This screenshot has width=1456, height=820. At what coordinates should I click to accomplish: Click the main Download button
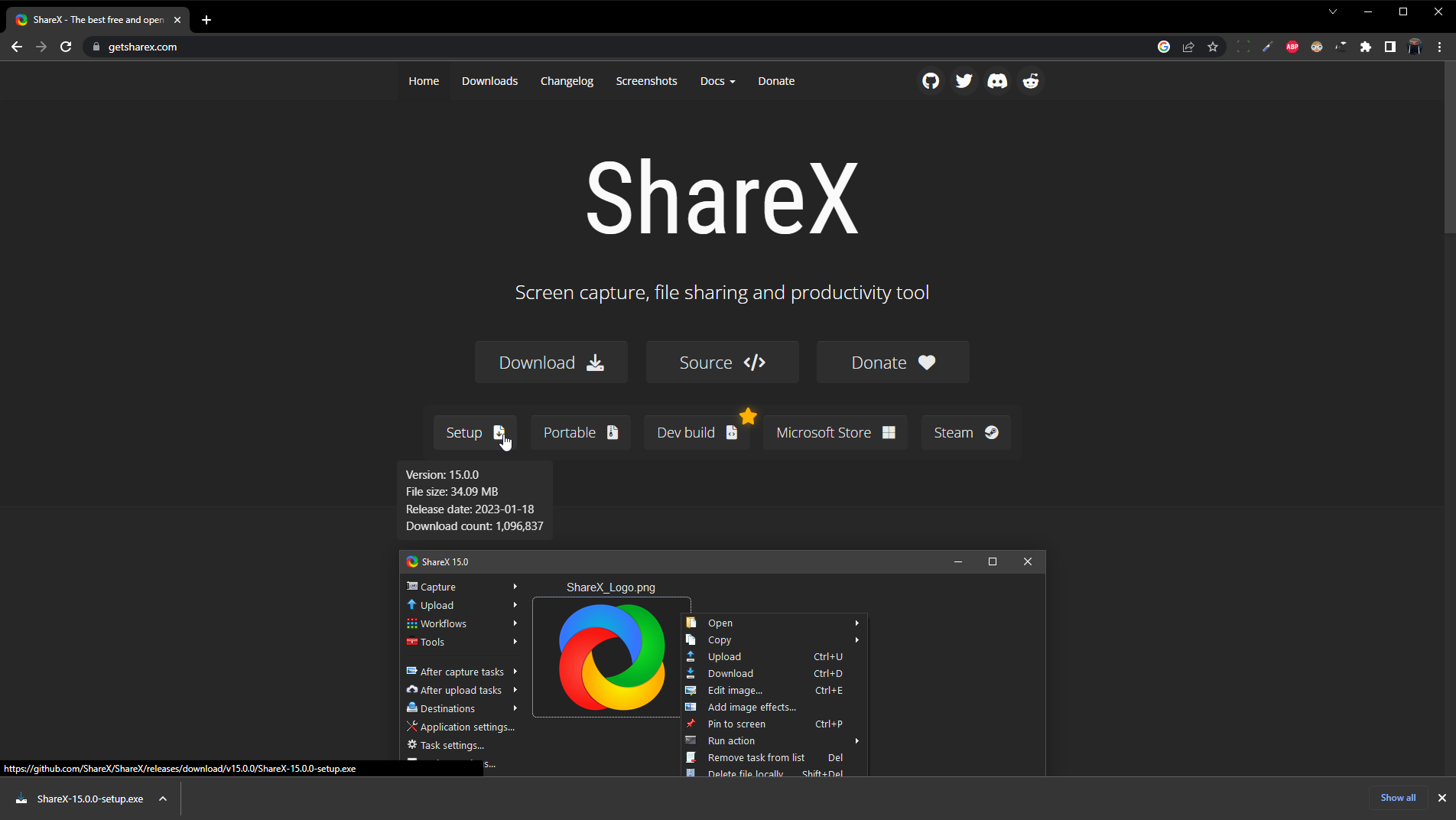click(x=551, y=362)
